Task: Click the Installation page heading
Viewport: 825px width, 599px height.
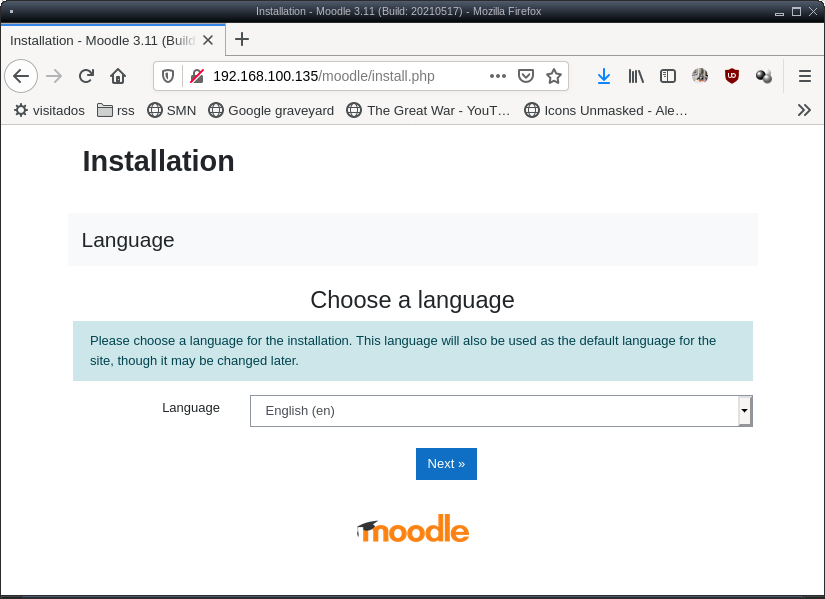Action: pyautogui.click(x=158, y=161)
